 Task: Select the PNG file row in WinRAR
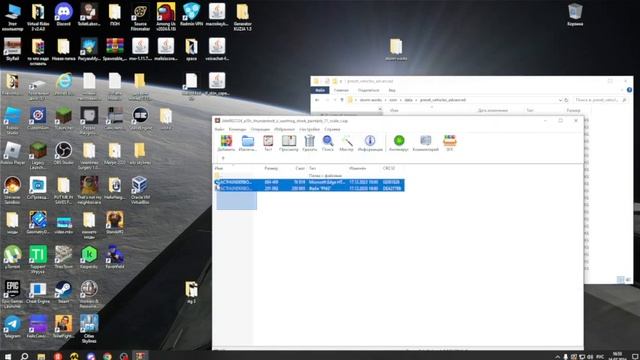(x=309, y=188)
